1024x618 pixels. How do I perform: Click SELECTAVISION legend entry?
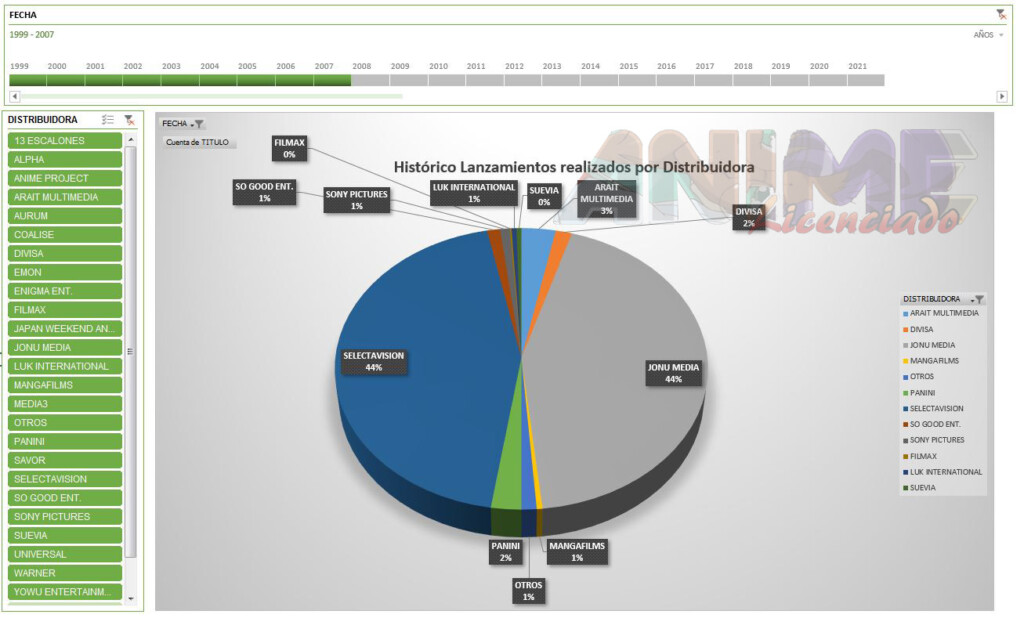933,409
